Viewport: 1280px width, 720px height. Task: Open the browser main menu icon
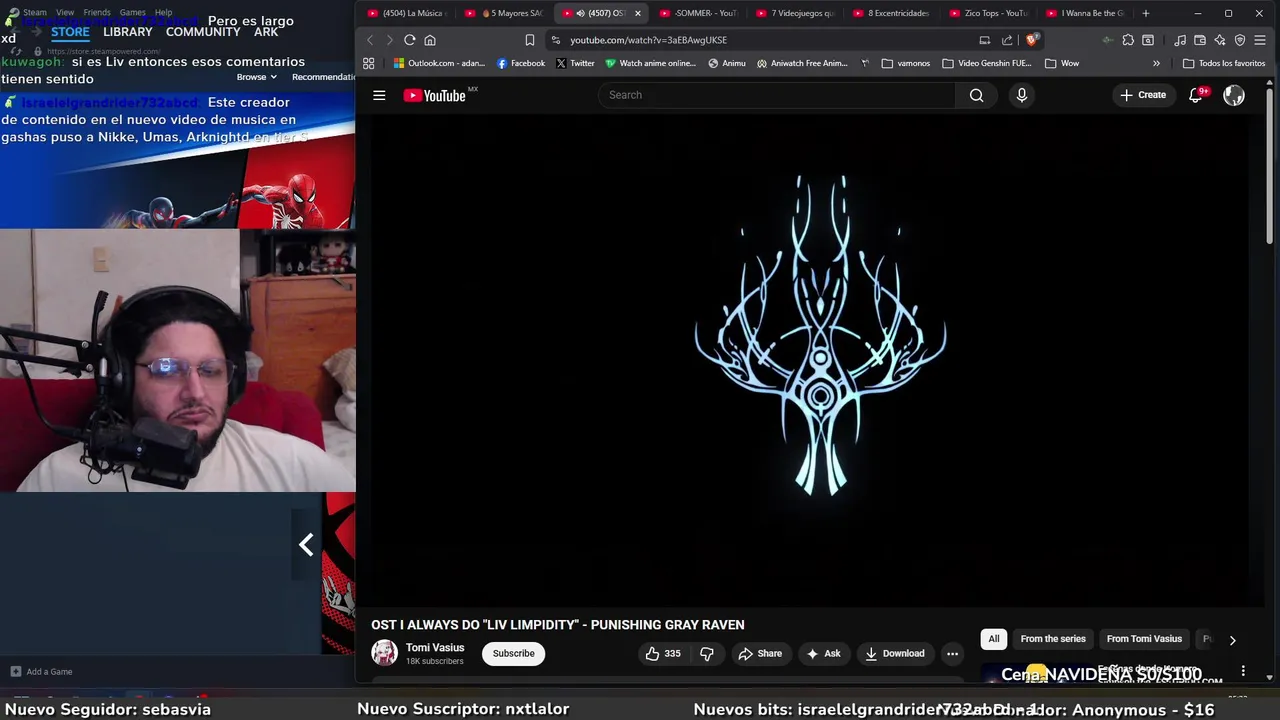pyautogui.click(x=1260, y=40)
